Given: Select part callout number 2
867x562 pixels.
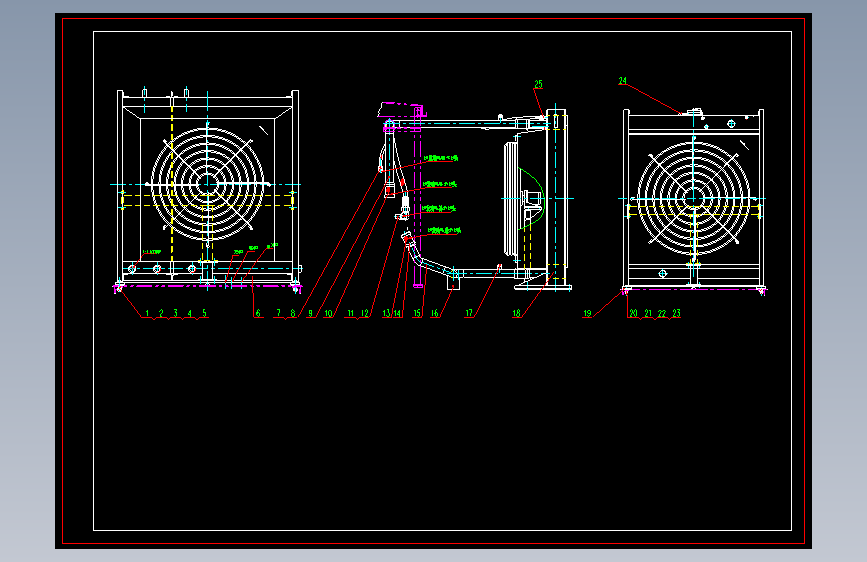Looking at the screenshot, I should 161,313.
